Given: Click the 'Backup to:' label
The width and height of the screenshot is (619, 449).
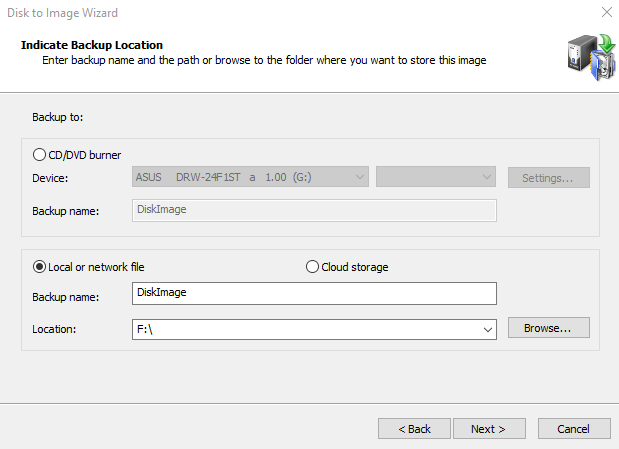Looking at the screenshot, I should click(x=58, y=117).
